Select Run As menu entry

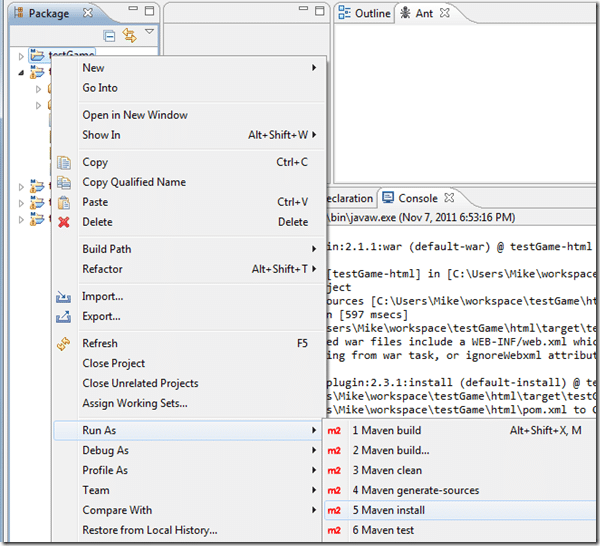coord(189,430)
